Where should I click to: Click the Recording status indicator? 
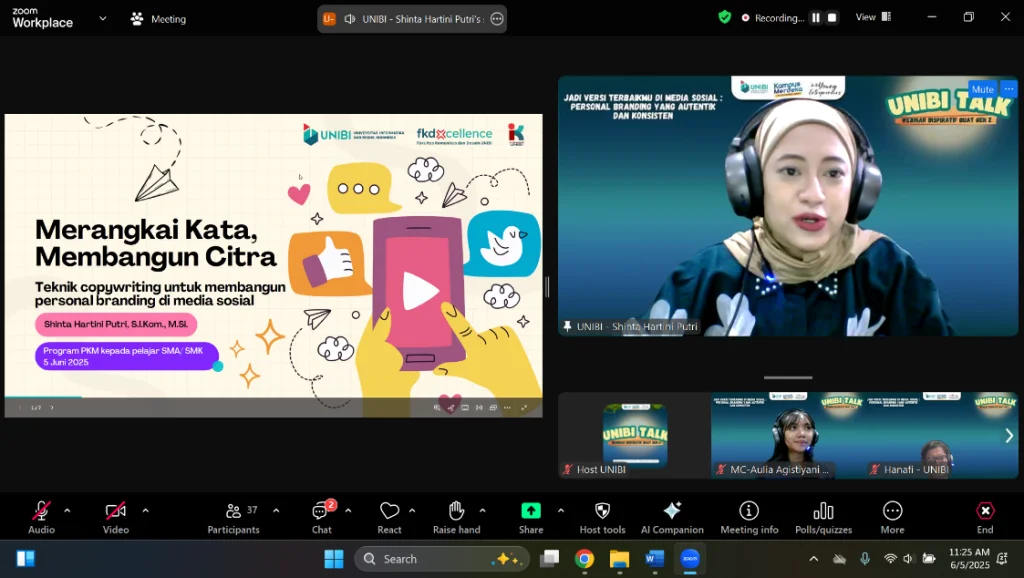point(773,18)
